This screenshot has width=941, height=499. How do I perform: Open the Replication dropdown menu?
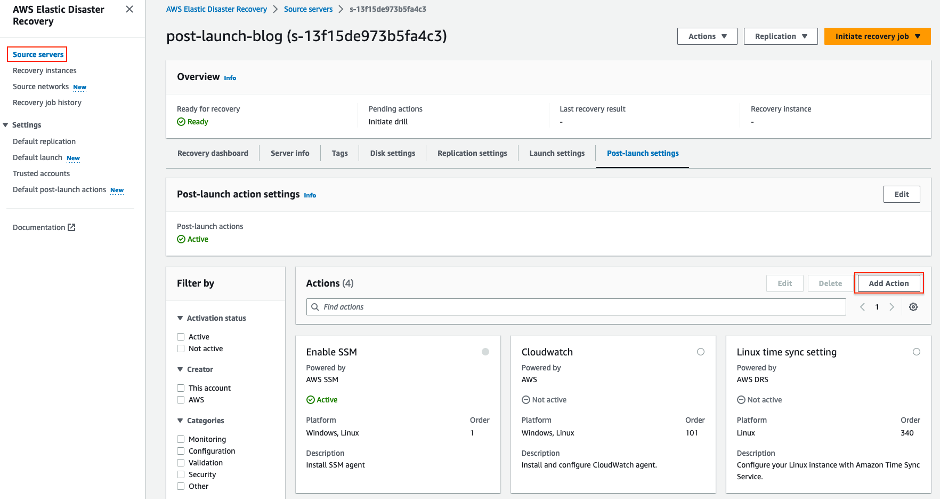781,36
